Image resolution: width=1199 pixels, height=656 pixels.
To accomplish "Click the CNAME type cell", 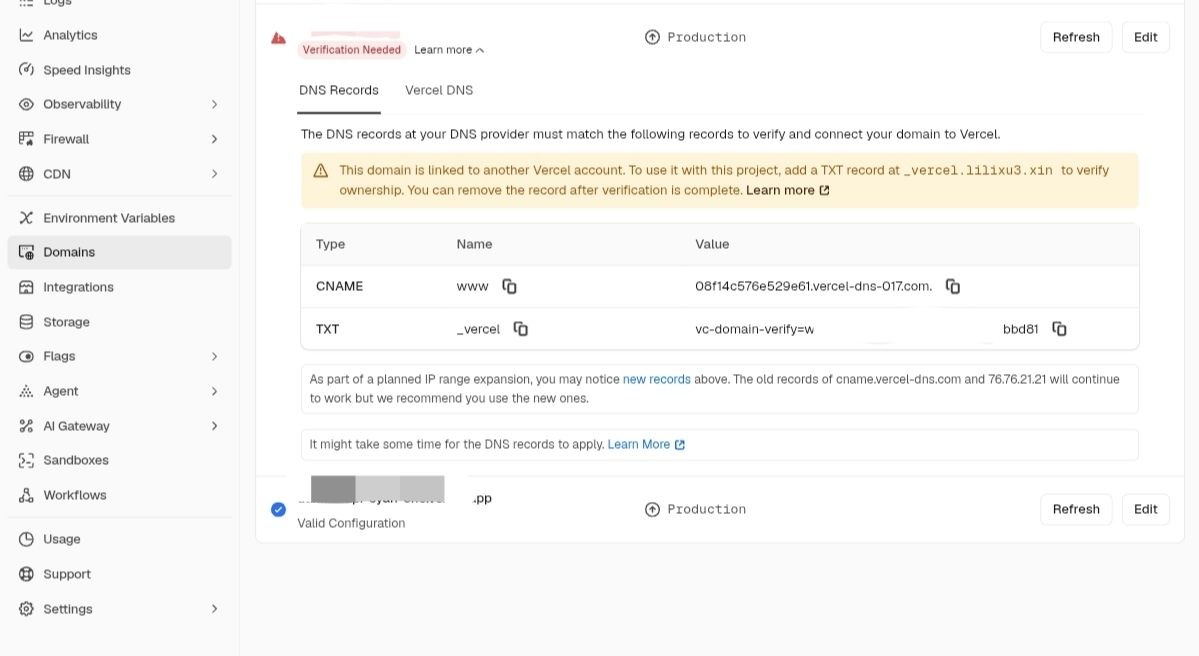I will tap(340, 286).
